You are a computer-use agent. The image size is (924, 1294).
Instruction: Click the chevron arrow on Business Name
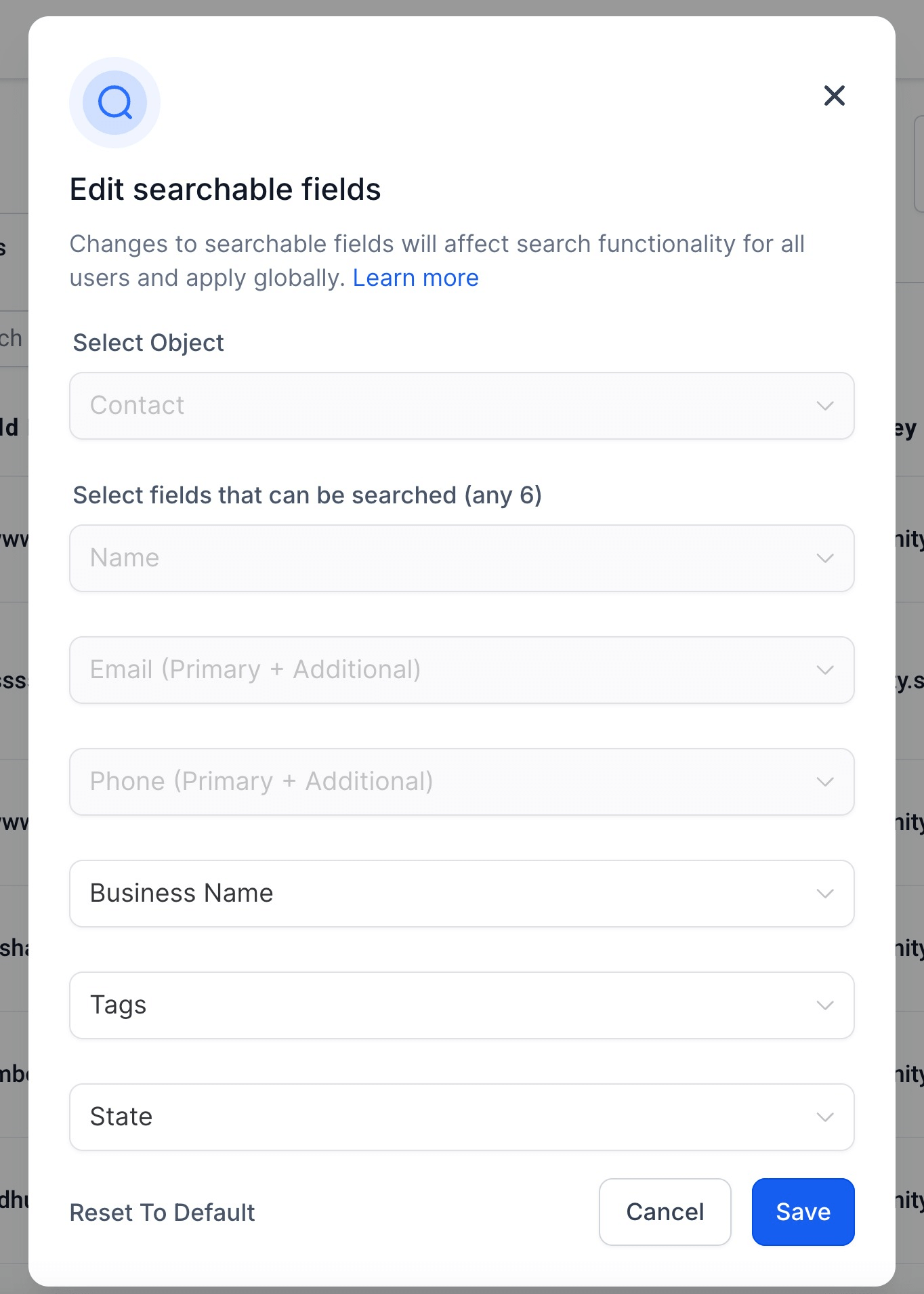[824, 894]
